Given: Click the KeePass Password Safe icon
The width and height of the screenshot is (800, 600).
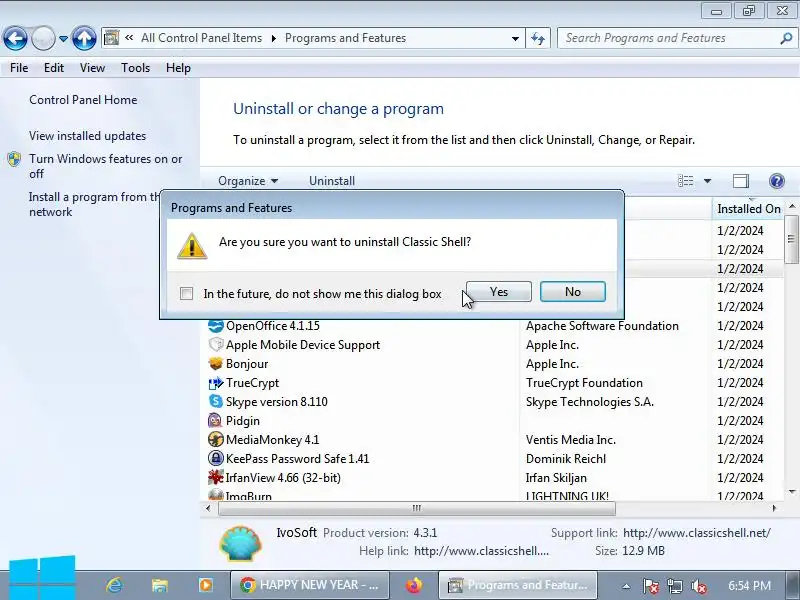Looking at the screenshot, I should (x=215, y=458).
